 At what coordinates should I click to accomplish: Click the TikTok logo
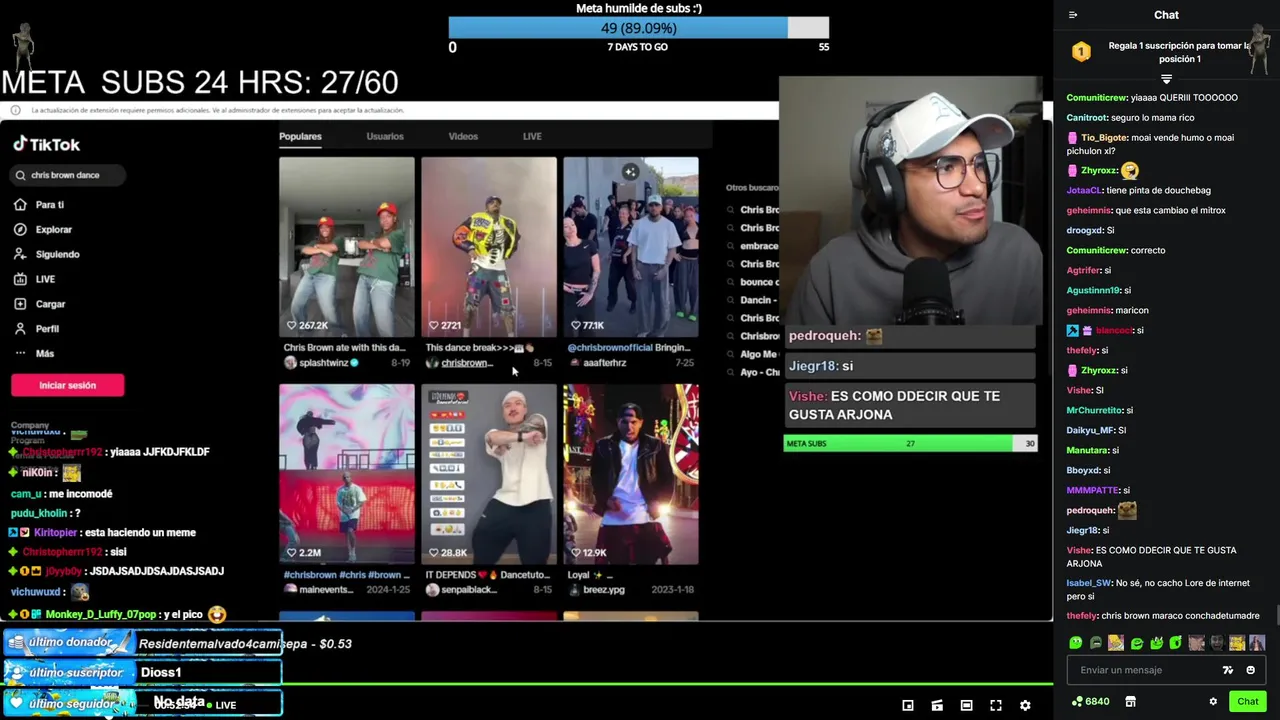46,144
